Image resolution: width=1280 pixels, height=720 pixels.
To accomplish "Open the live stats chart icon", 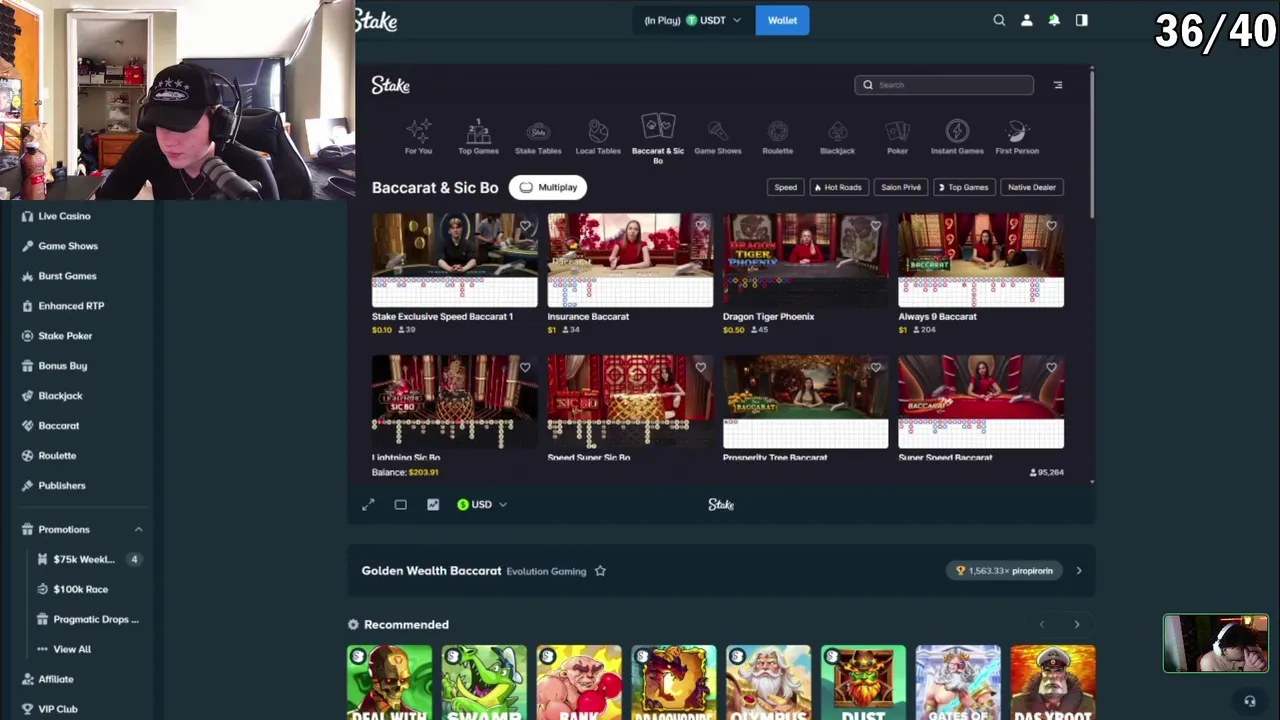I will [x=433, y=505].
